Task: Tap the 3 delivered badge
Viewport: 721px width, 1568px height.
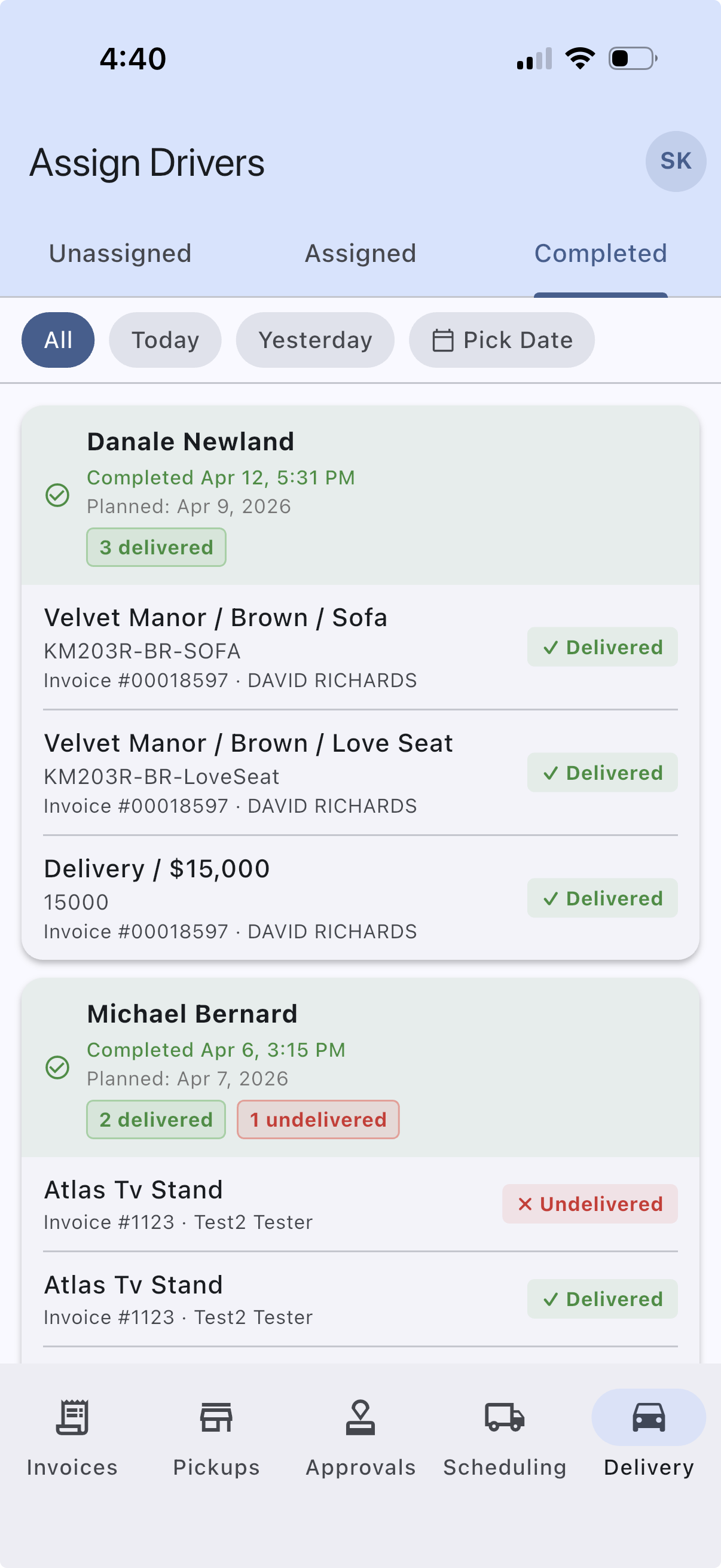Action: (156, 547)
